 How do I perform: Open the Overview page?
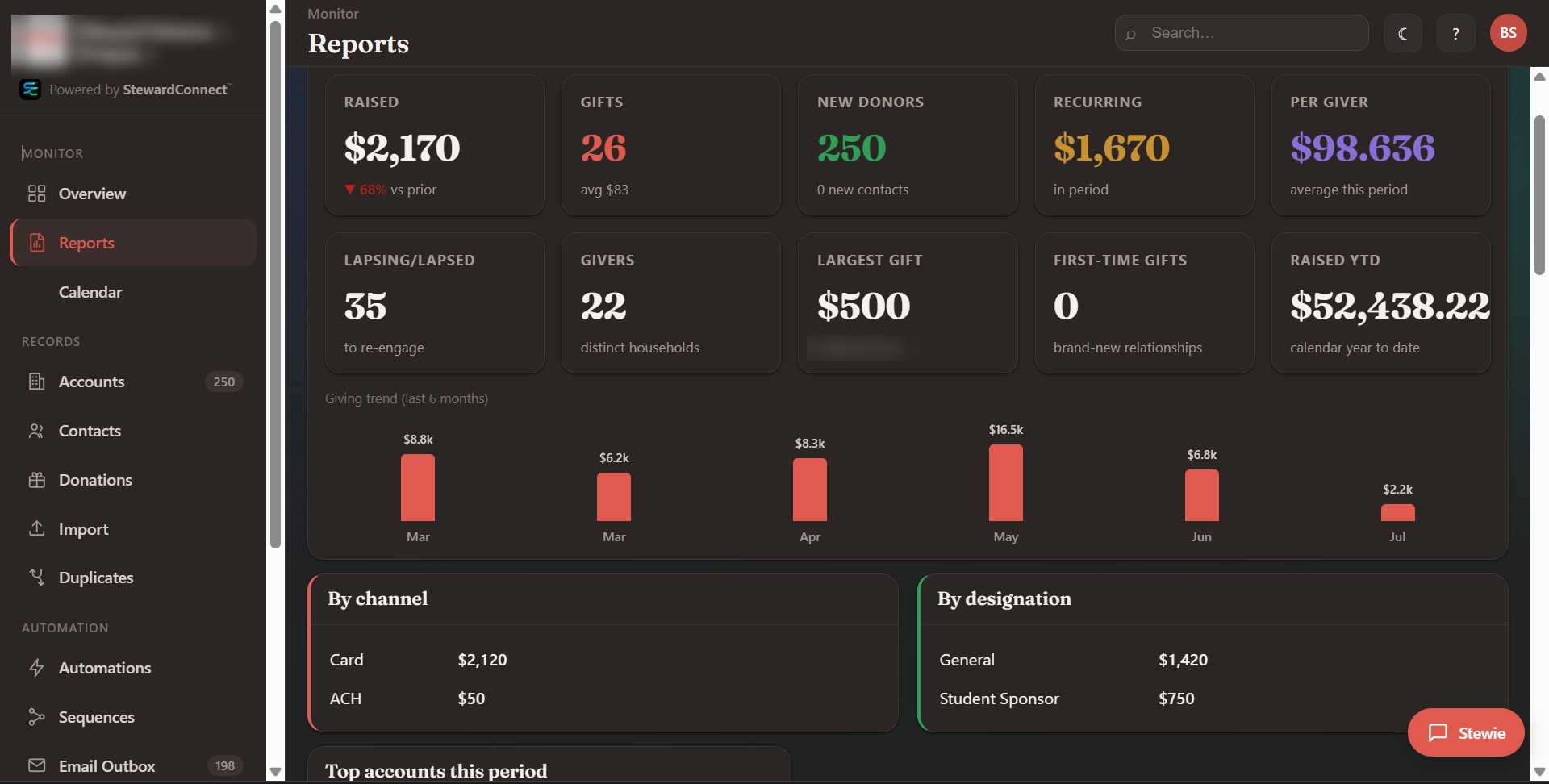point(133,194)
